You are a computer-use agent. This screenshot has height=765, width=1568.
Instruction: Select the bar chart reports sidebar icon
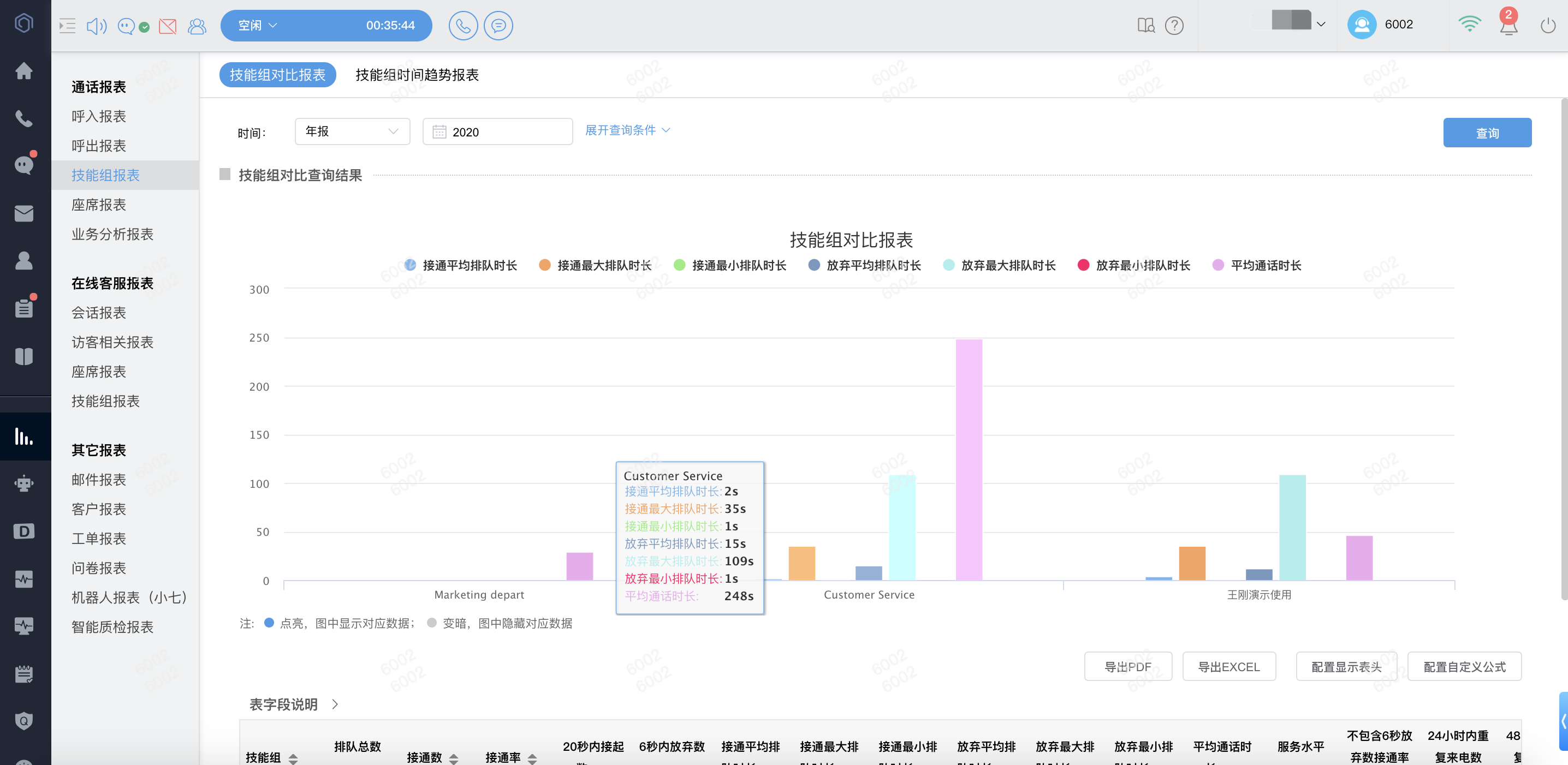tap(23, 437)
